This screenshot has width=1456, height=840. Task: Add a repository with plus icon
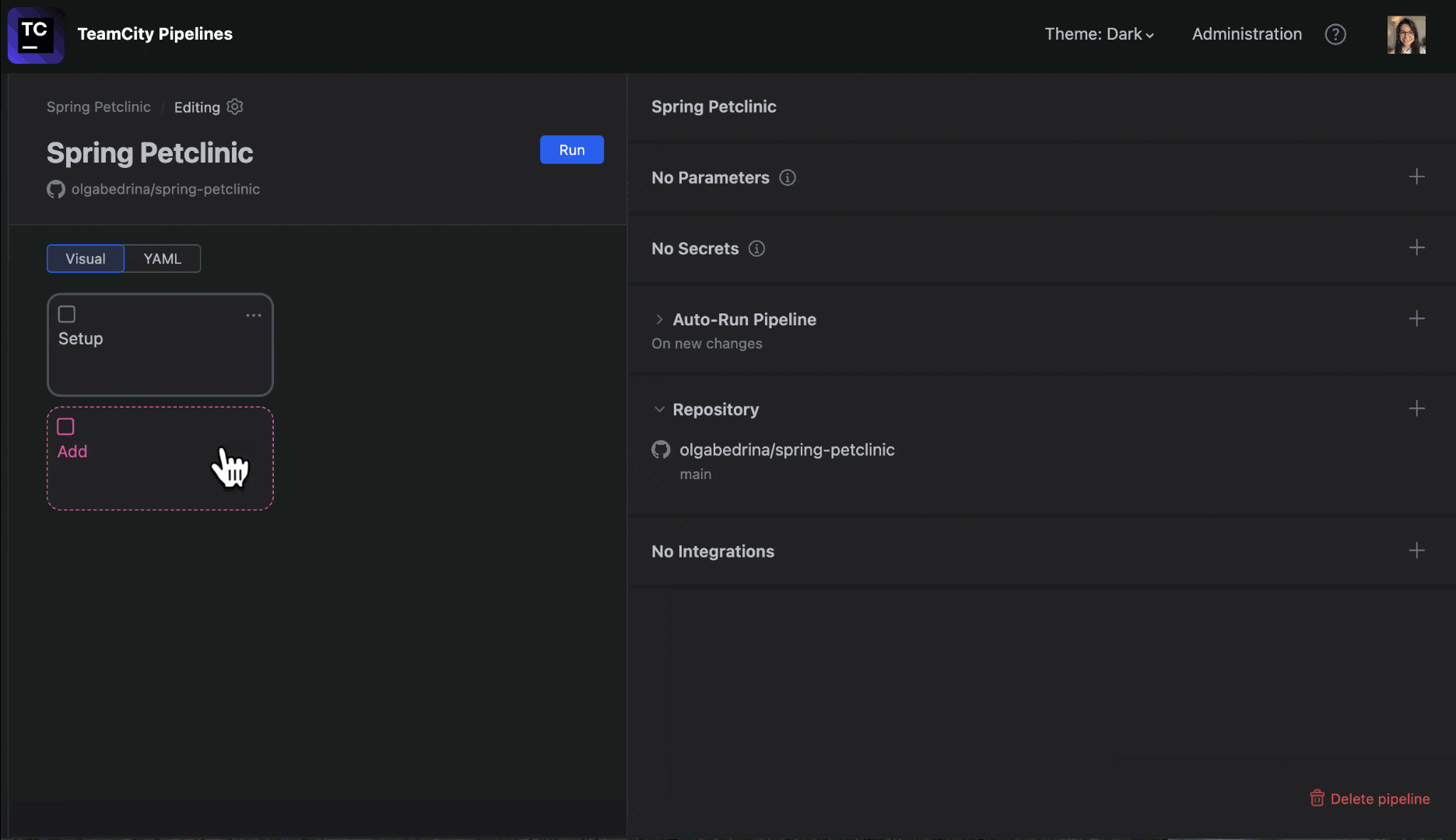tap(1417, 408)
